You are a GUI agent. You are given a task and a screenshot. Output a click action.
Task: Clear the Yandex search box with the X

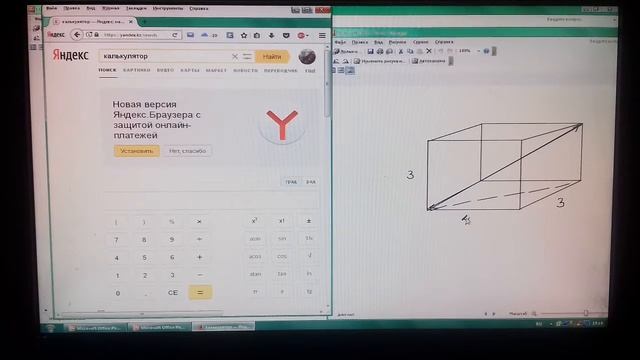pos(235,57)
